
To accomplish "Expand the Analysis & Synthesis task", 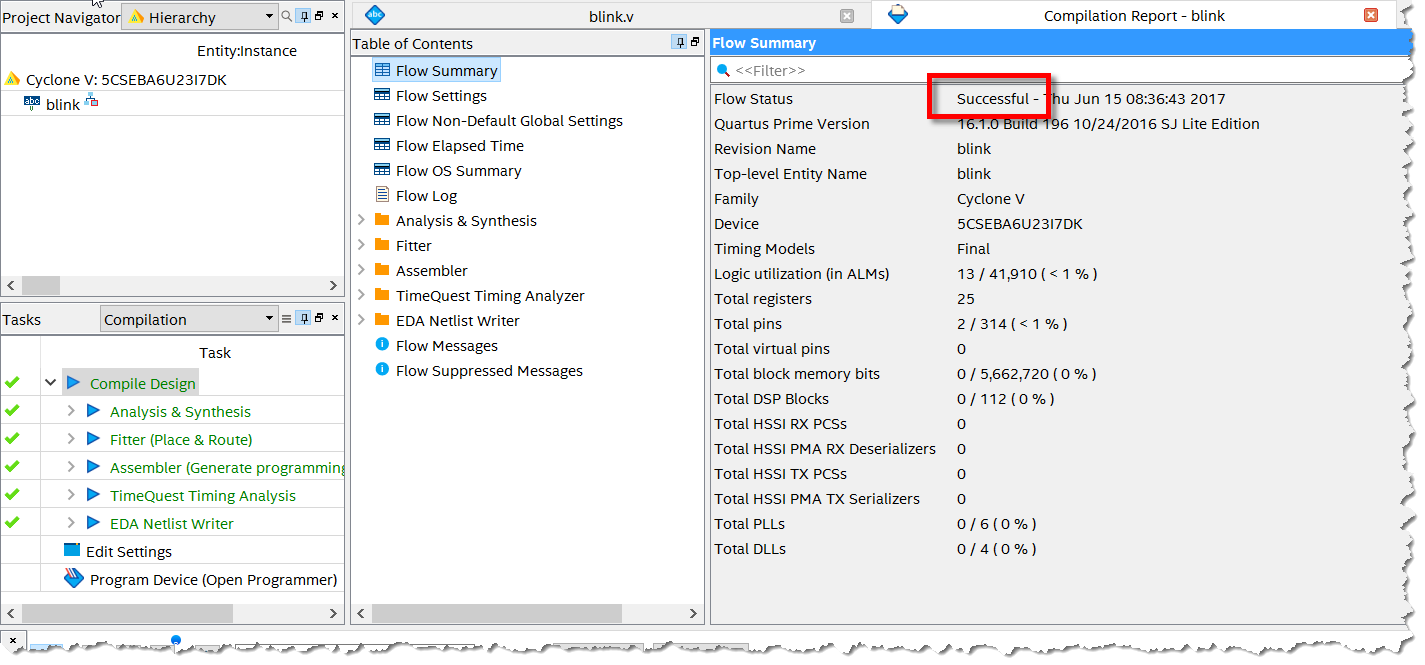I will click(x=70, y=411).
